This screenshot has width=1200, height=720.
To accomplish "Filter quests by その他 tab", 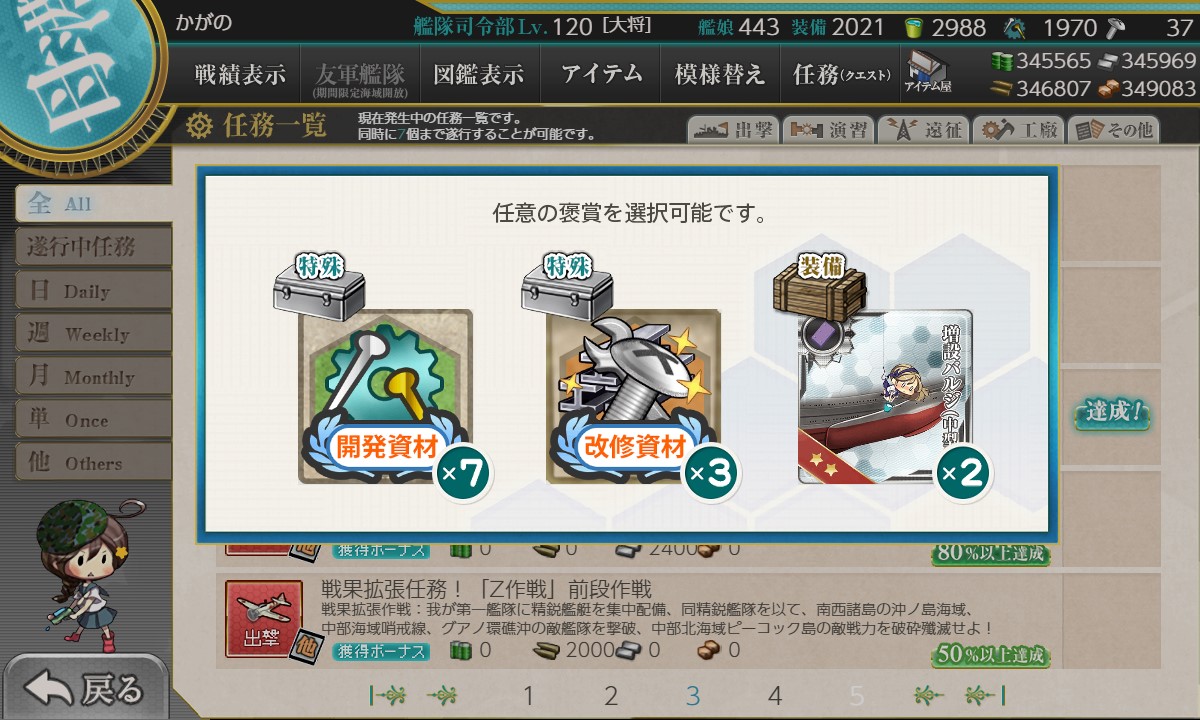I will pos(1112,129).
